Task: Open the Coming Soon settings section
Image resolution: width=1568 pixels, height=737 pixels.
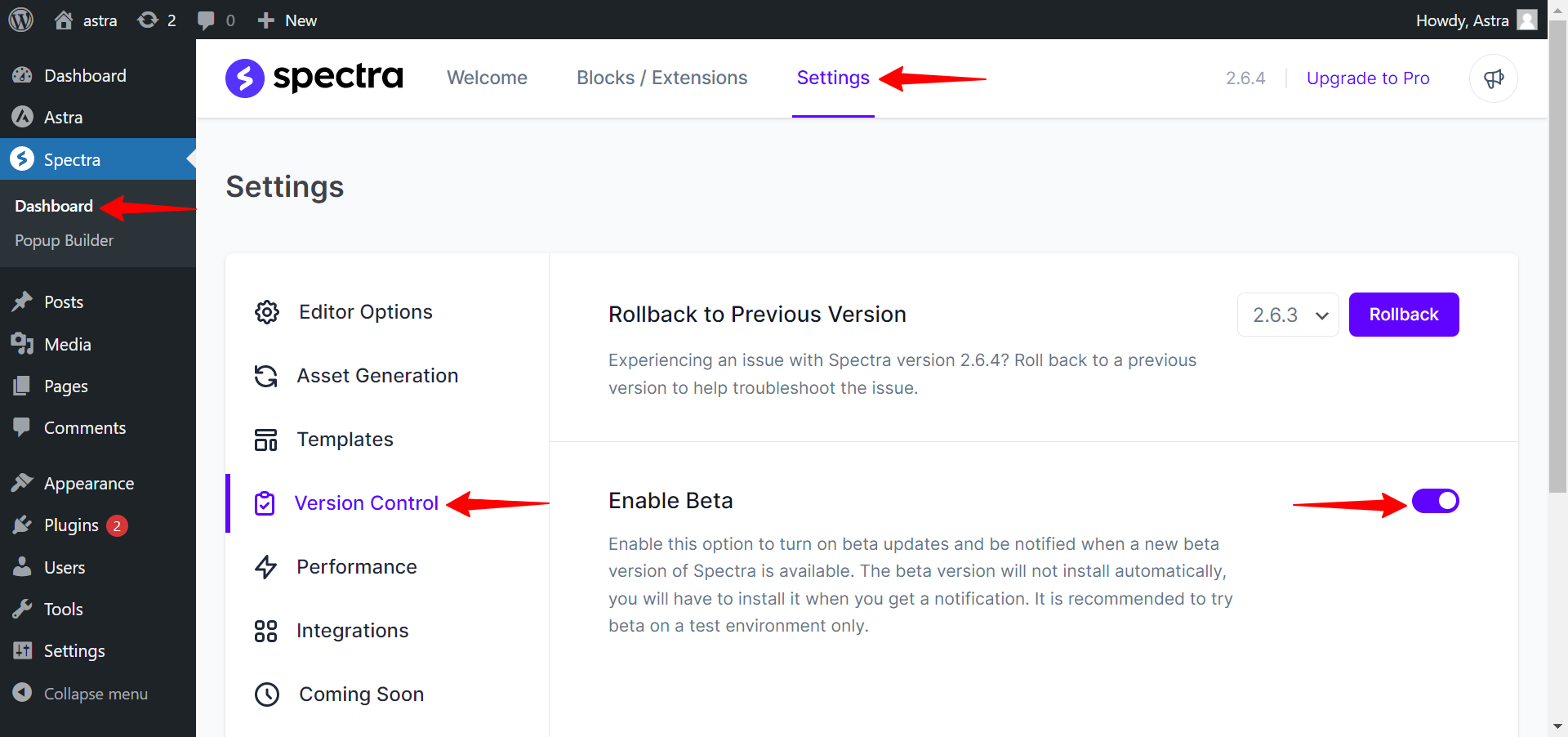Action: (x=361, y=694)
